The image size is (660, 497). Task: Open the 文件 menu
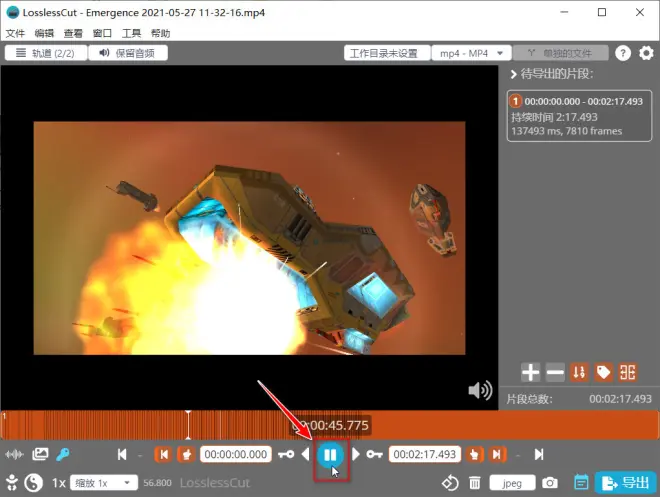click(15, 33)
